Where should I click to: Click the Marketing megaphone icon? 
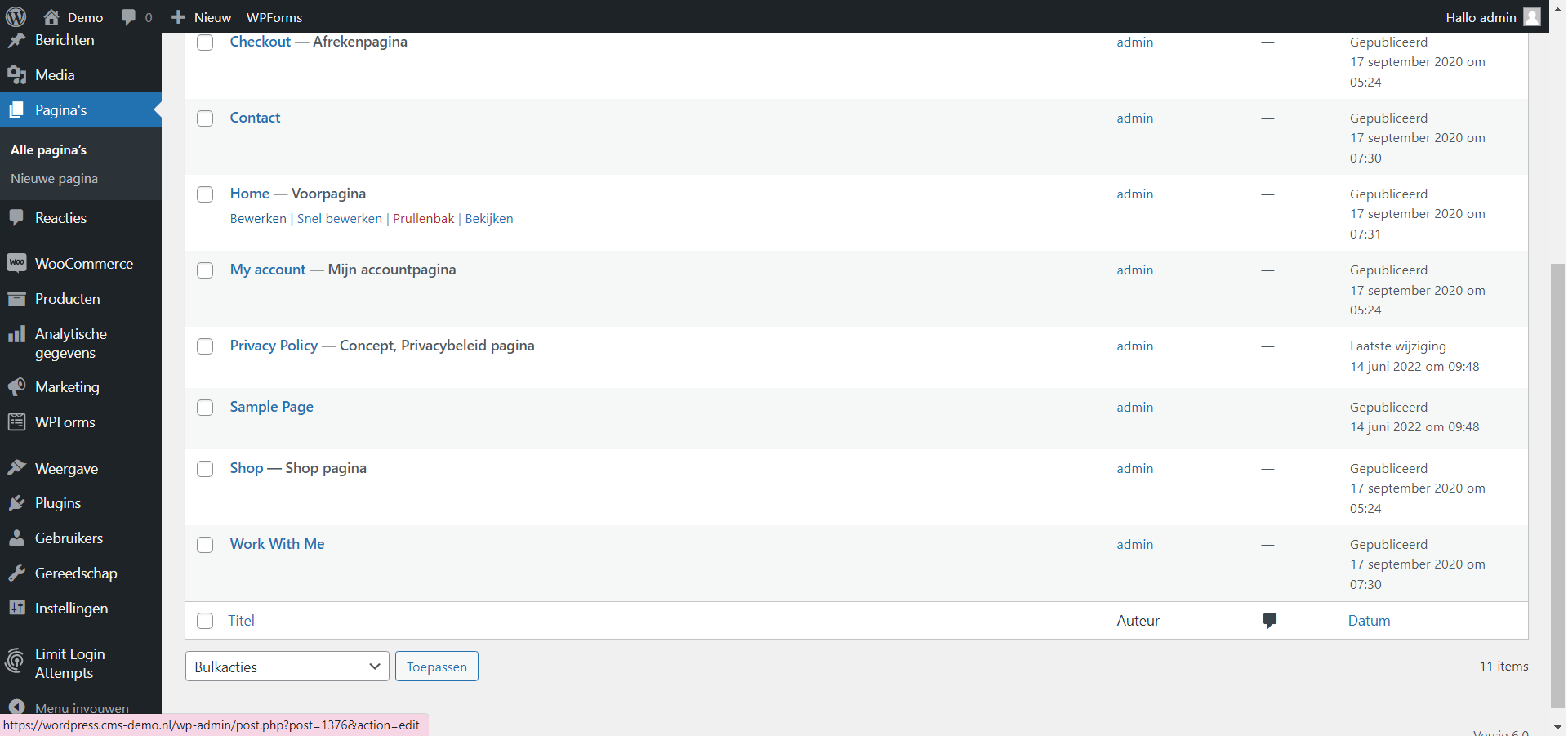[x=16, y=387]
